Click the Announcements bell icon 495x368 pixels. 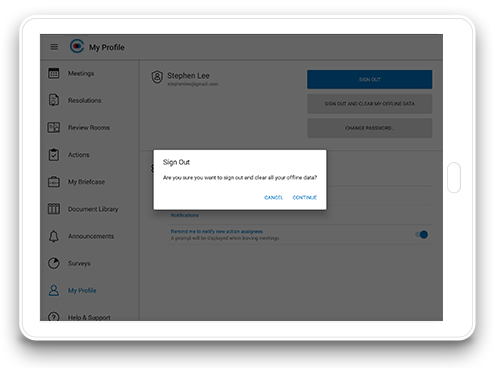pos(54,236)
